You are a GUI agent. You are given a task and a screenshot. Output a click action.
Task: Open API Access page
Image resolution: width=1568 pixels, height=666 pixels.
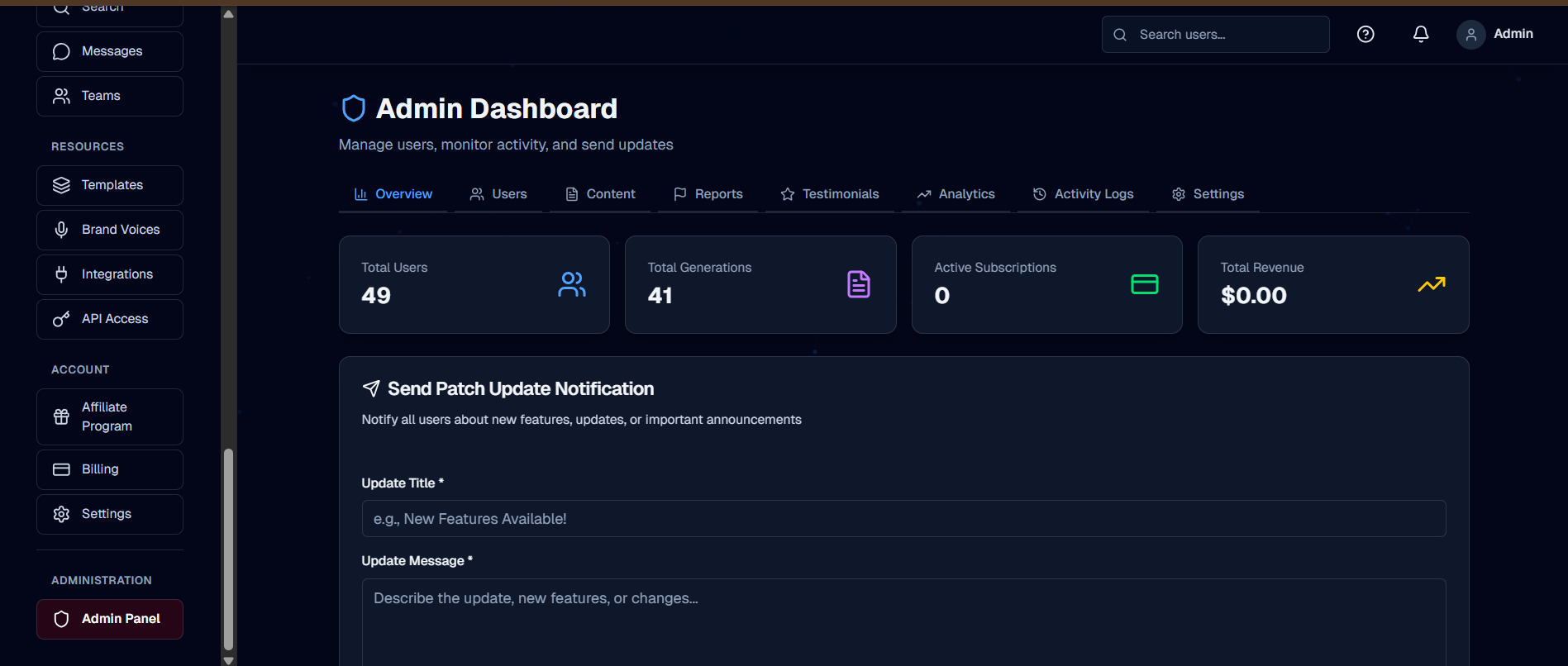coord(110,319)
